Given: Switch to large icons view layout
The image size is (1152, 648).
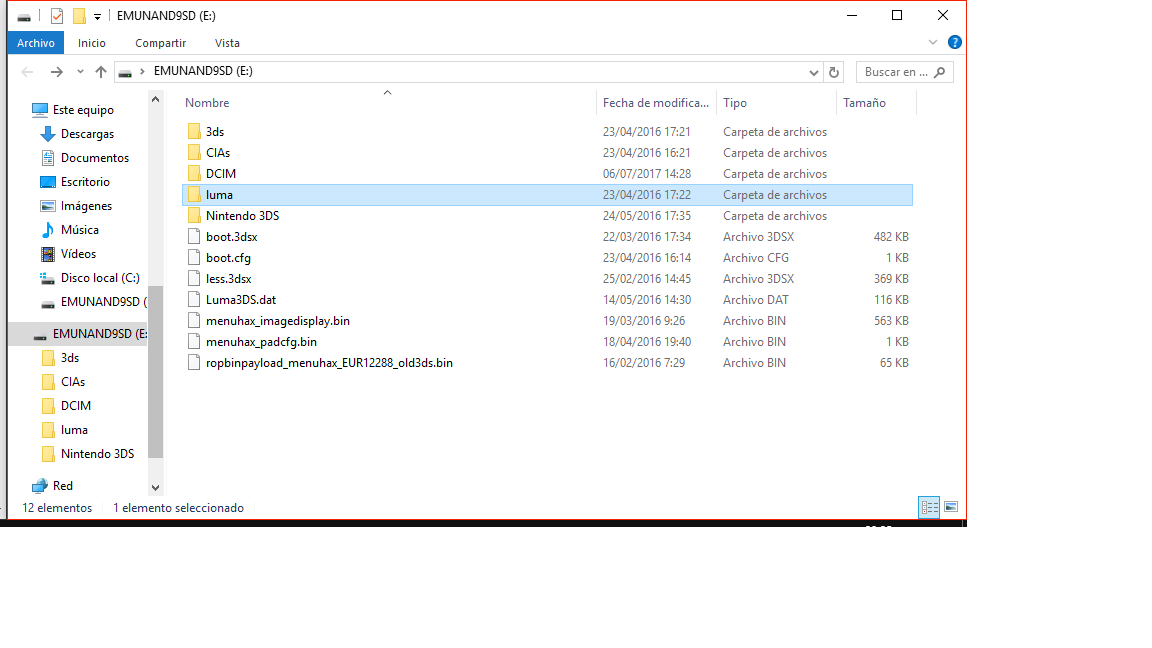Looking at the screenshot, I should coord(951,507).
